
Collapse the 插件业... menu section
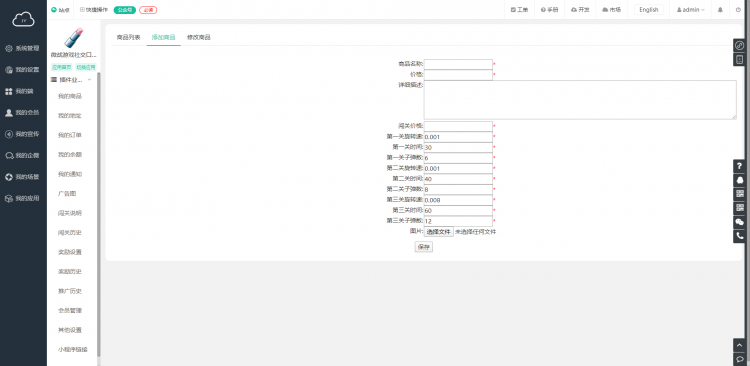(x=71, y=79)
